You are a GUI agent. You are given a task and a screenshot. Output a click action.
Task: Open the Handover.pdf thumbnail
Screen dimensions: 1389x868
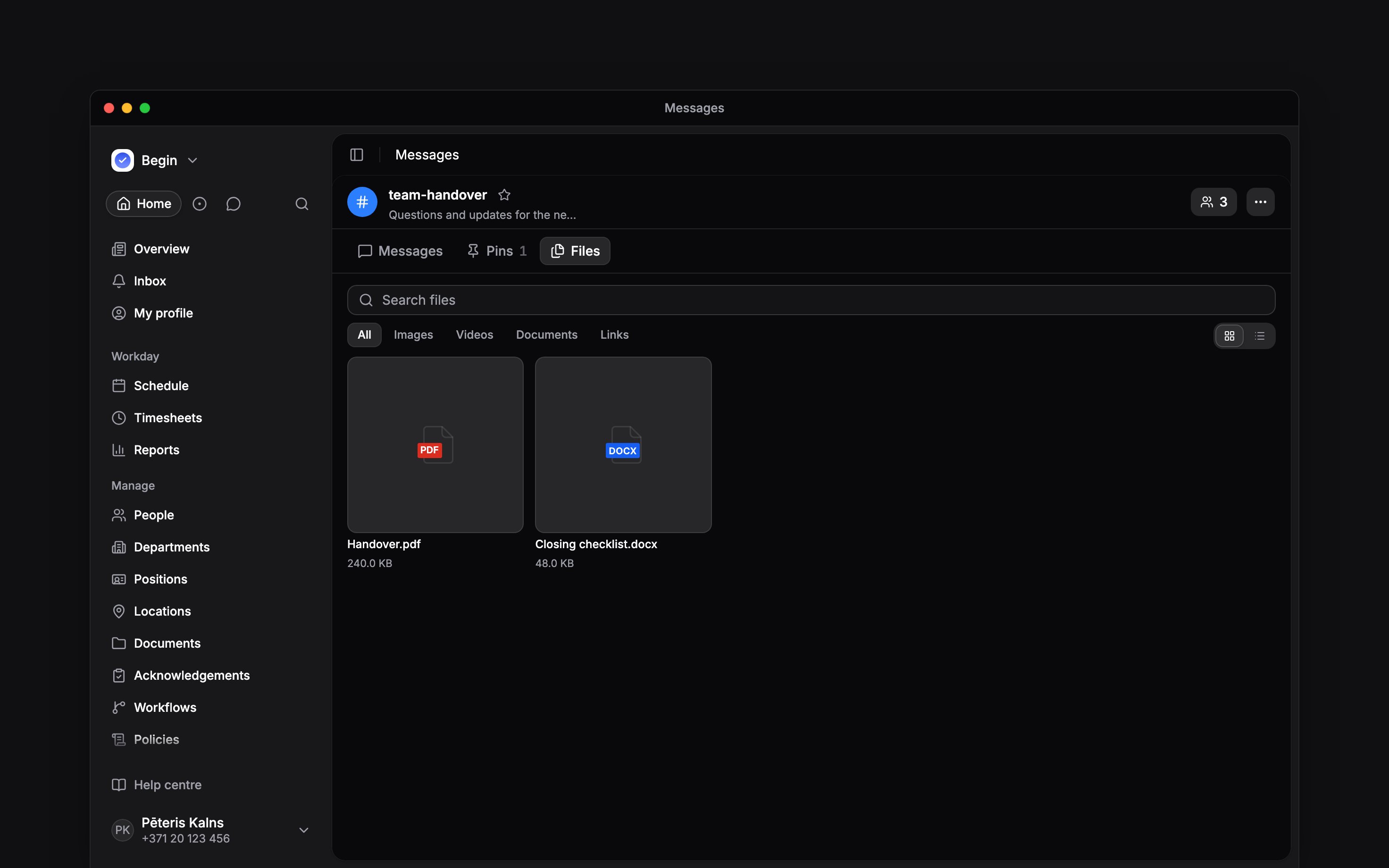tap(435, 445)
